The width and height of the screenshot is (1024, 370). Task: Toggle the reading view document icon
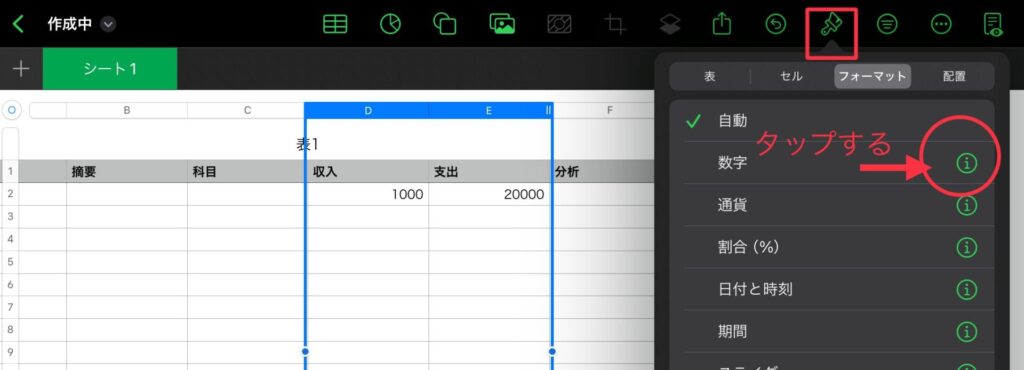click(x=993, y=24)
